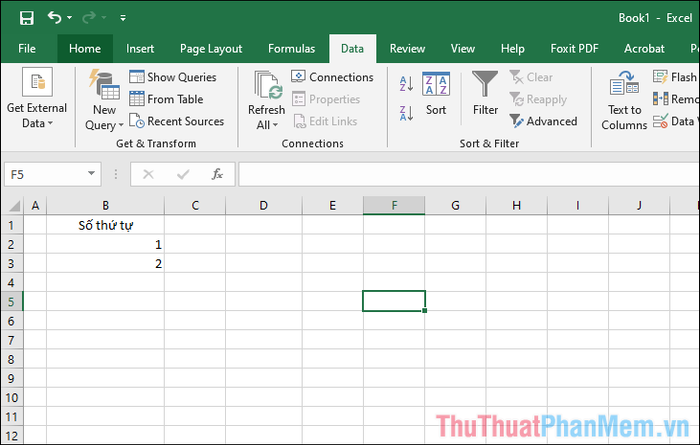
Task: Toggle the Filter funnel icon
Action: [485, 95]
